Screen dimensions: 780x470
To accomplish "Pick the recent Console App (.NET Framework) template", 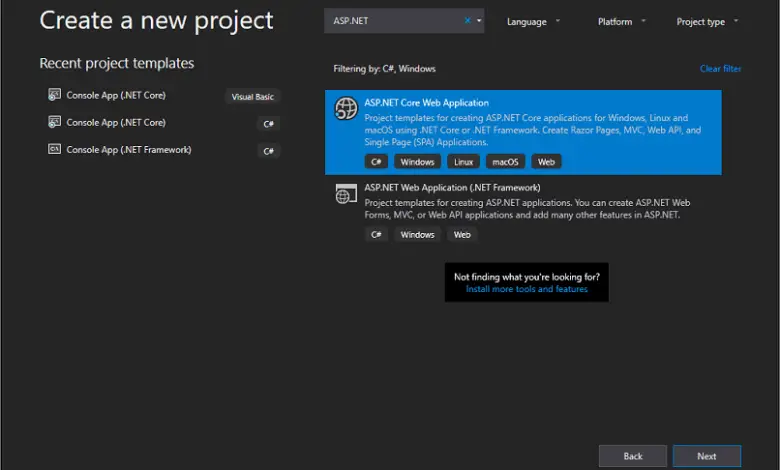I will (128, 149).
